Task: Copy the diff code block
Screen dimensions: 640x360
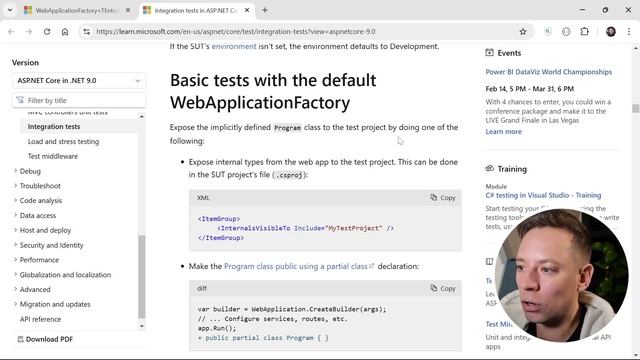Action: click(x=443, y=288)
